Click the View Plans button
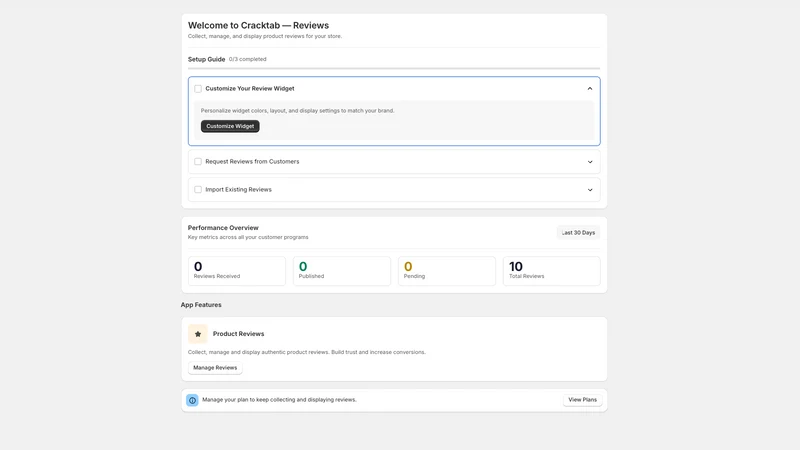 pyautogui.click(x=582, y=400)
